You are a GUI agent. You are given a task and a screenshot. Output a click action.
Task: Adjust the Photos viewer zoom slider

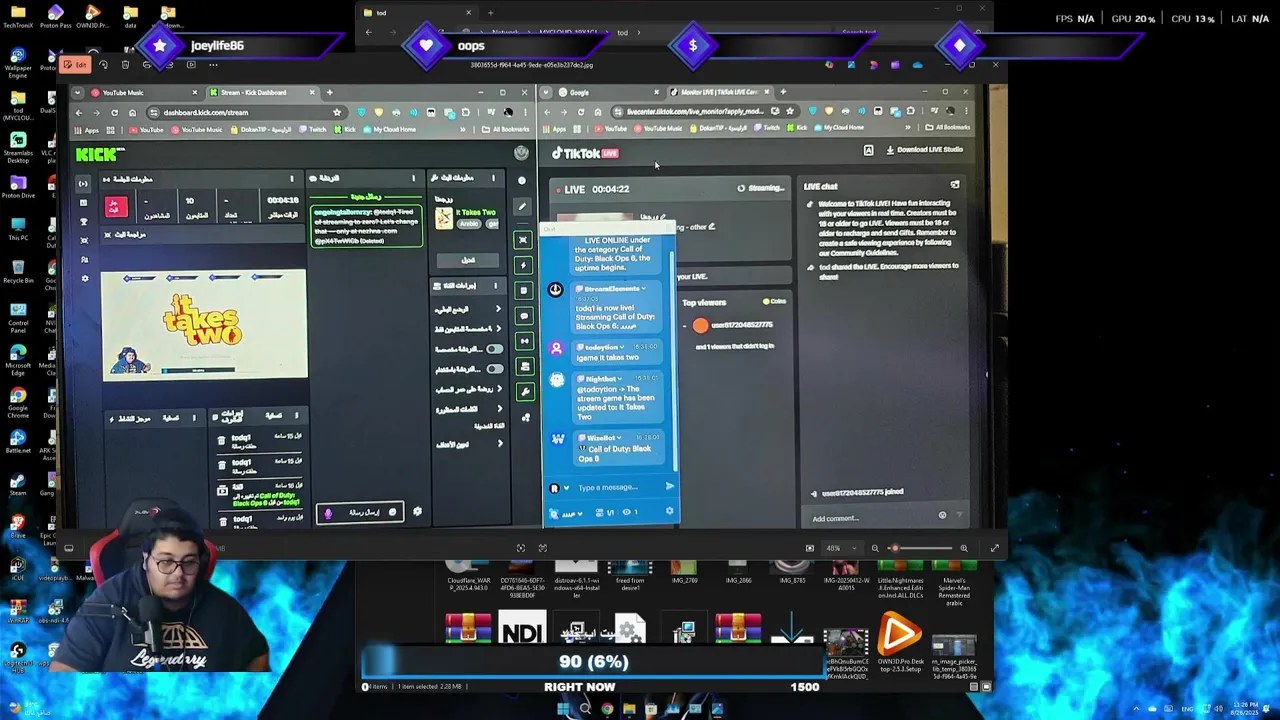[920, 548]
